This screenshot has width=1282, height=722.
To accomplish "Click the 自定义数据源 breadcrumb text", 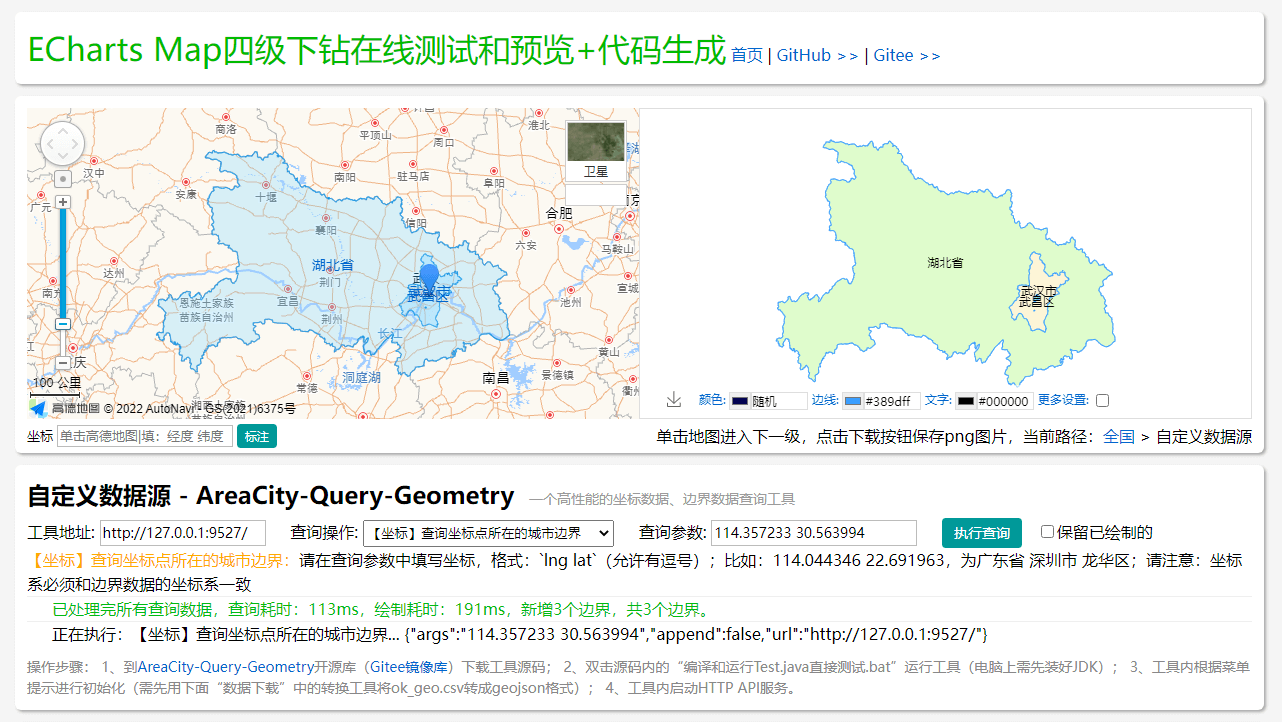I will [1204, 437].
